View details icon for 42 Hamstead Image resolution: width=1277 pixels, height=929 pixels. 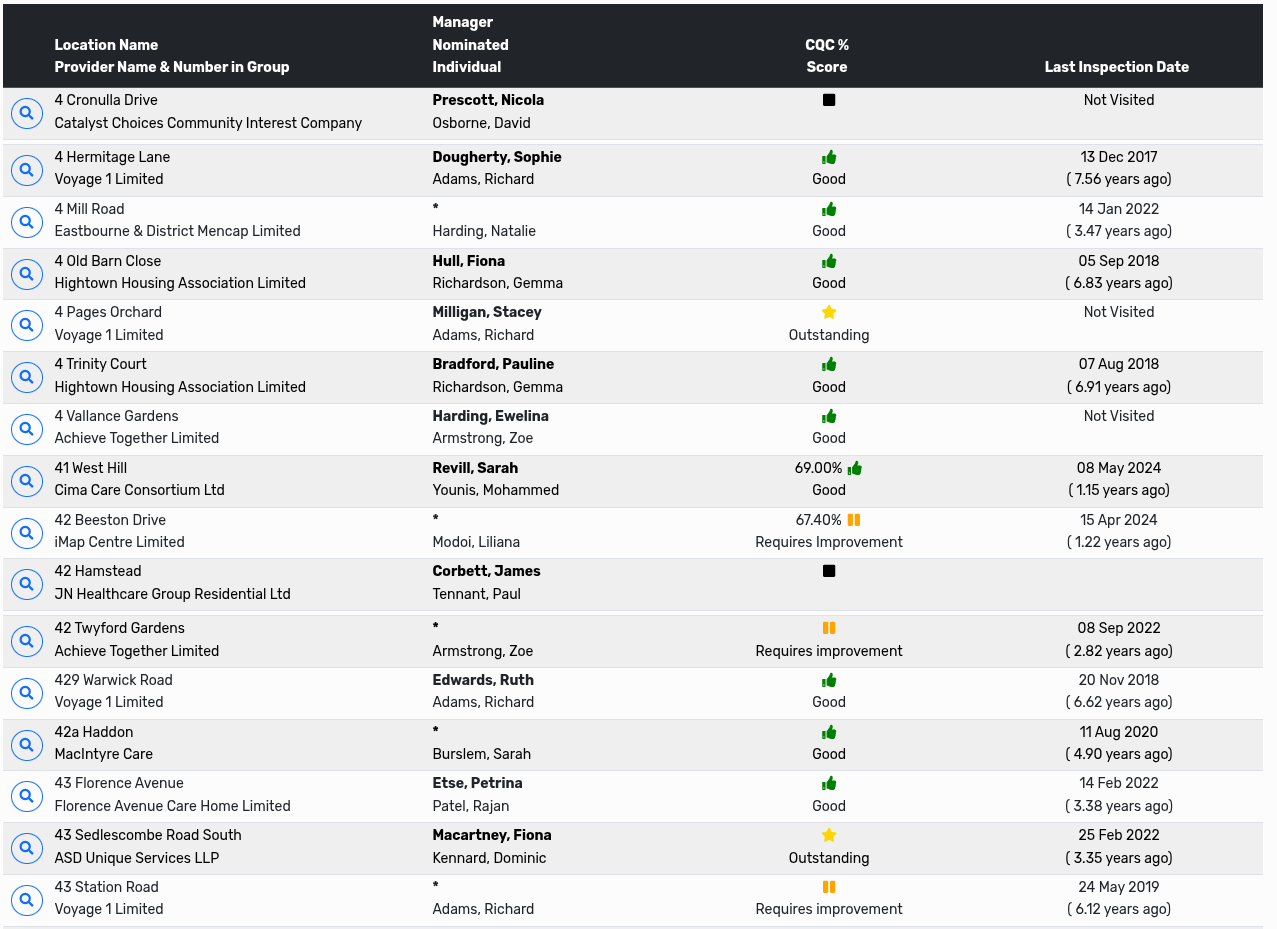(27, 584)
